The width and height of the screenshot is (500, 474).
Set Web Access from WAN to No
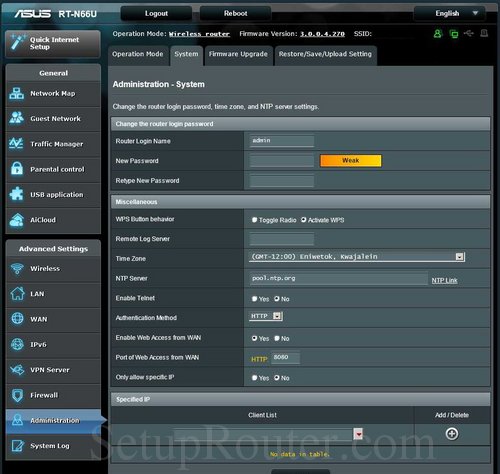(x=277, y=338)
